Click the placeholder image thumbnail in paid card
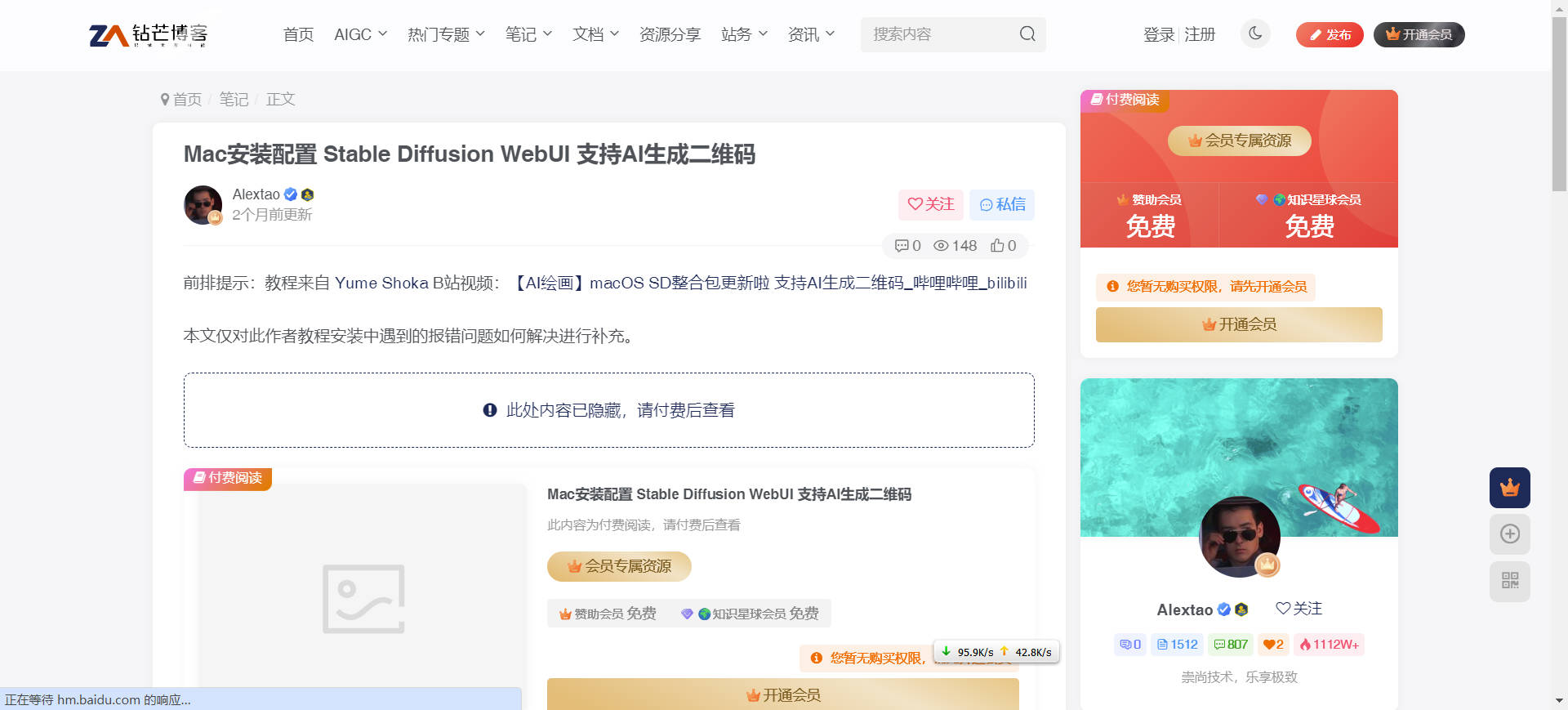The image size is (1568, 710). (x=363, y=598)
